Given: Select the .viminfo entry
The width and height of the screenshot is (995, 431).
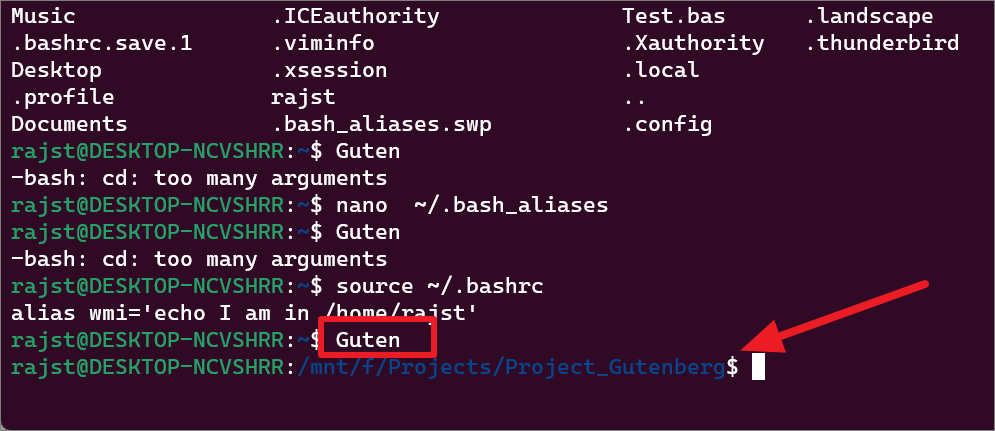Looking at the screenshot, I should [x=323, y=43].
